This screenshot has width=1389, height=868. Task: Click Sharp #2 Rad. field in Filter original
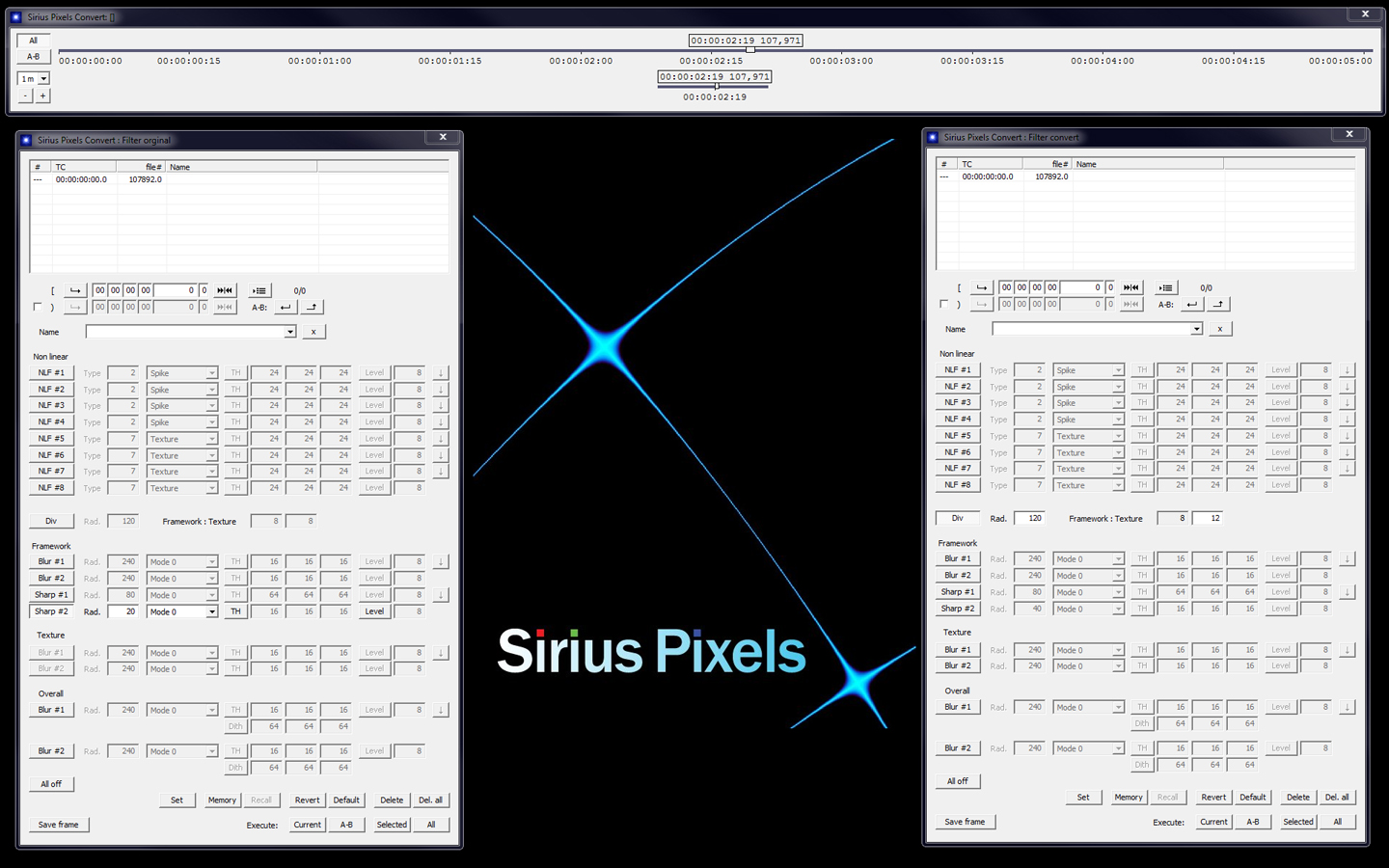(123, 611)
